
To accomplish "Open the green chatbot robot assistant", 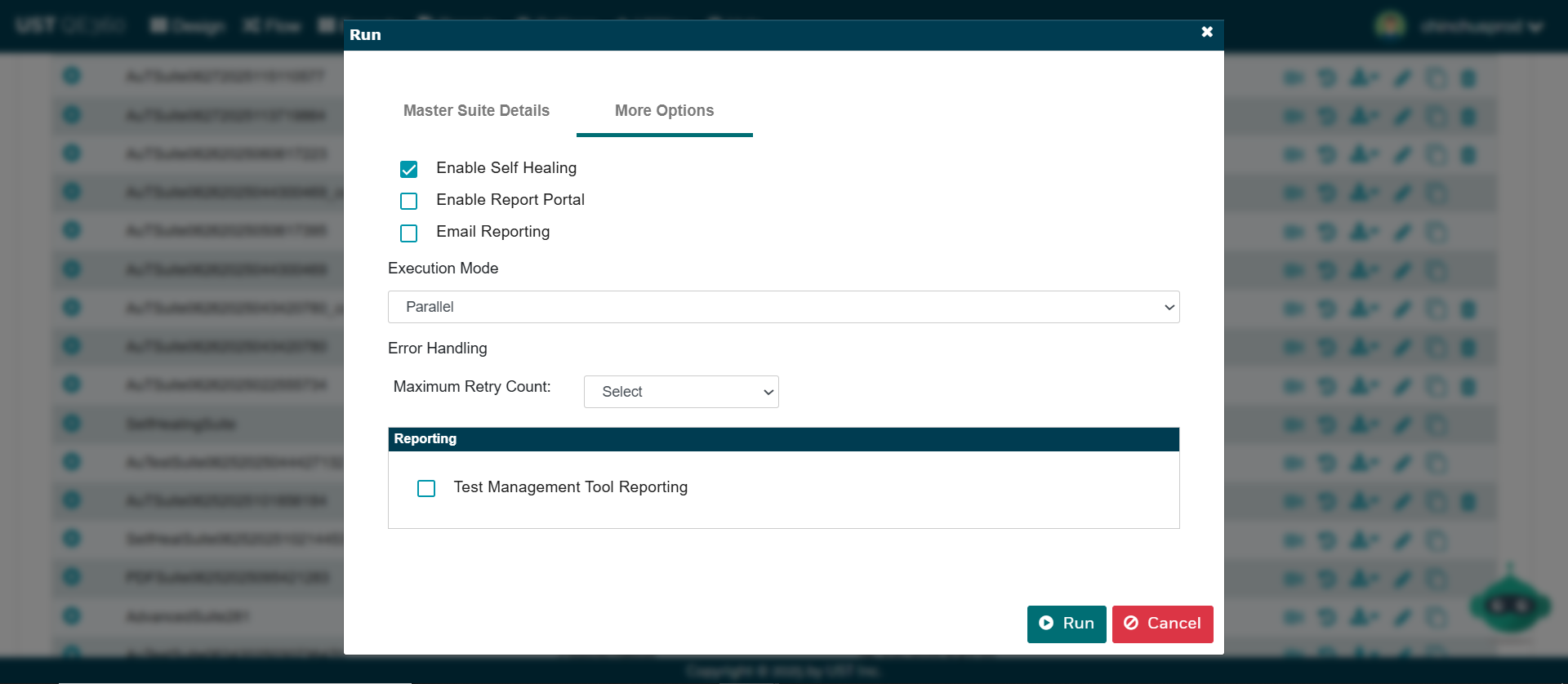I will click(x=1510, y=605).
